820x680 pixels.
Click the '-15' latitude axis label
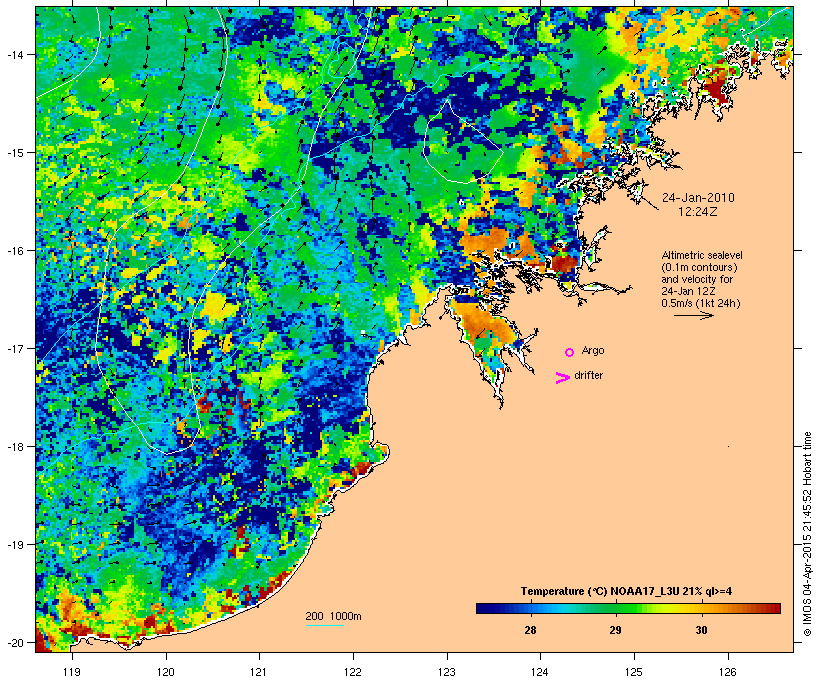14,152
